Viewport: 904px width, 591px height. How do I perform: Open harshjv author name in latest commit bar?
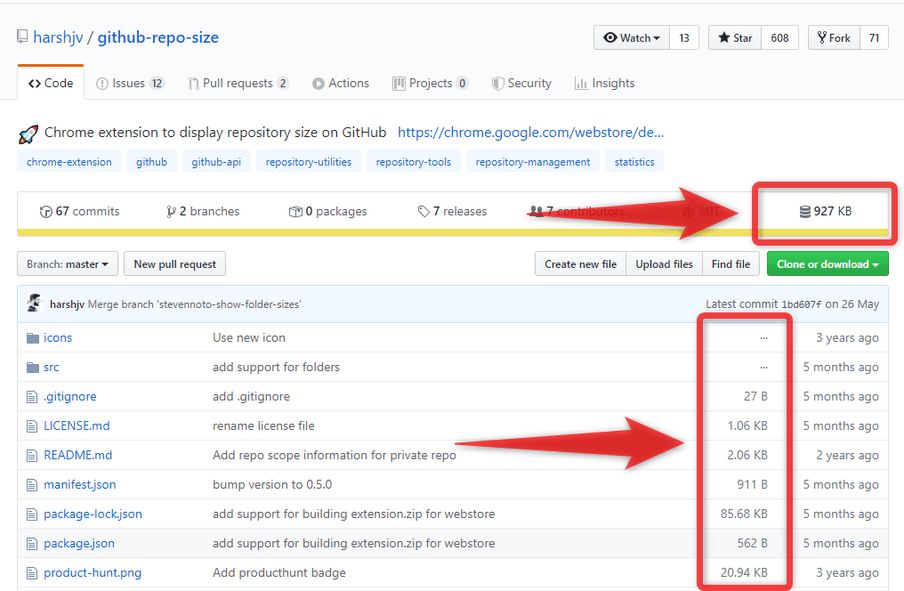point(67,304)
